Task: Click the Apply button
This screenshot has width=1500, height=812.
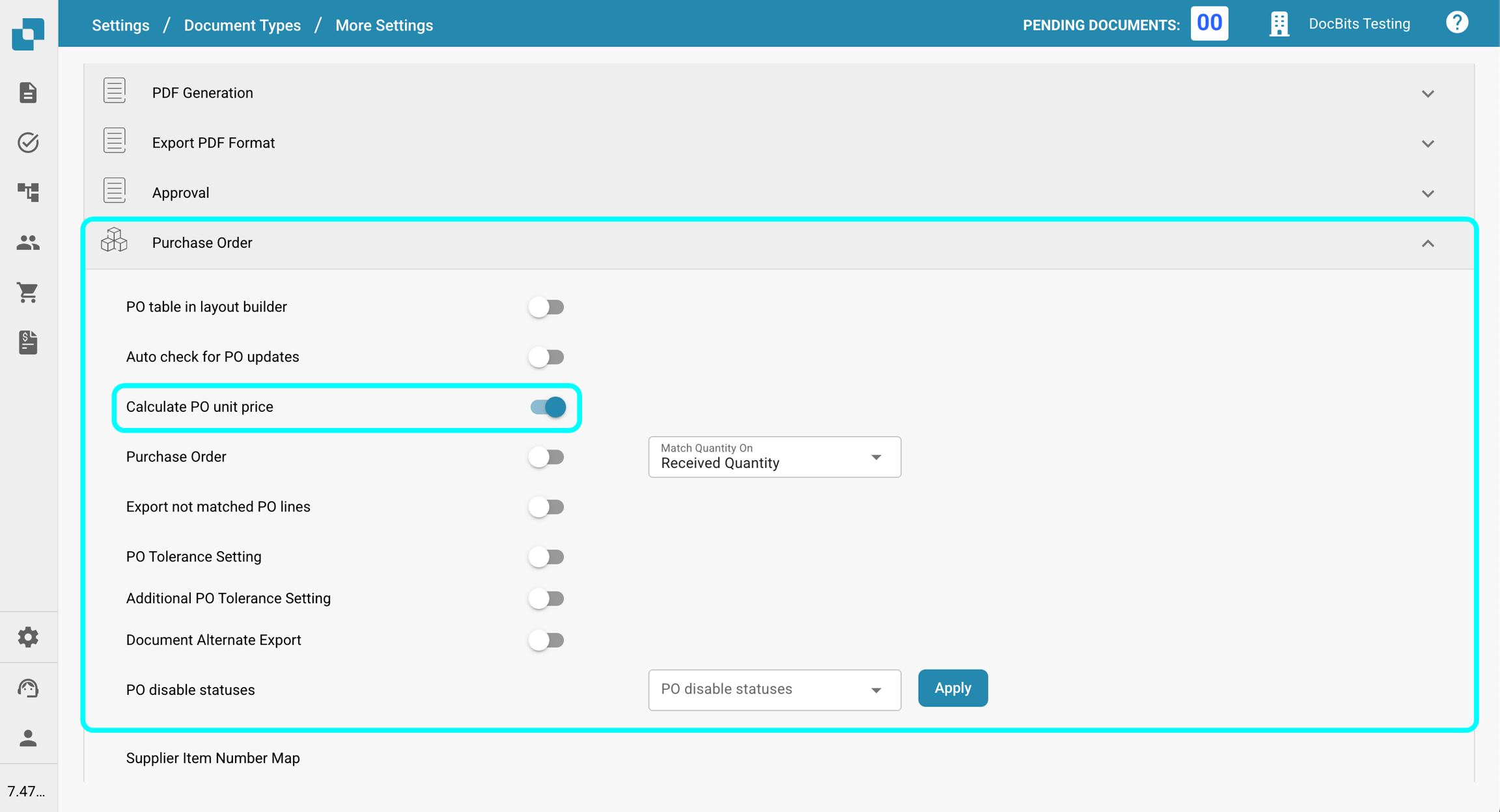Action: point(952,688)
